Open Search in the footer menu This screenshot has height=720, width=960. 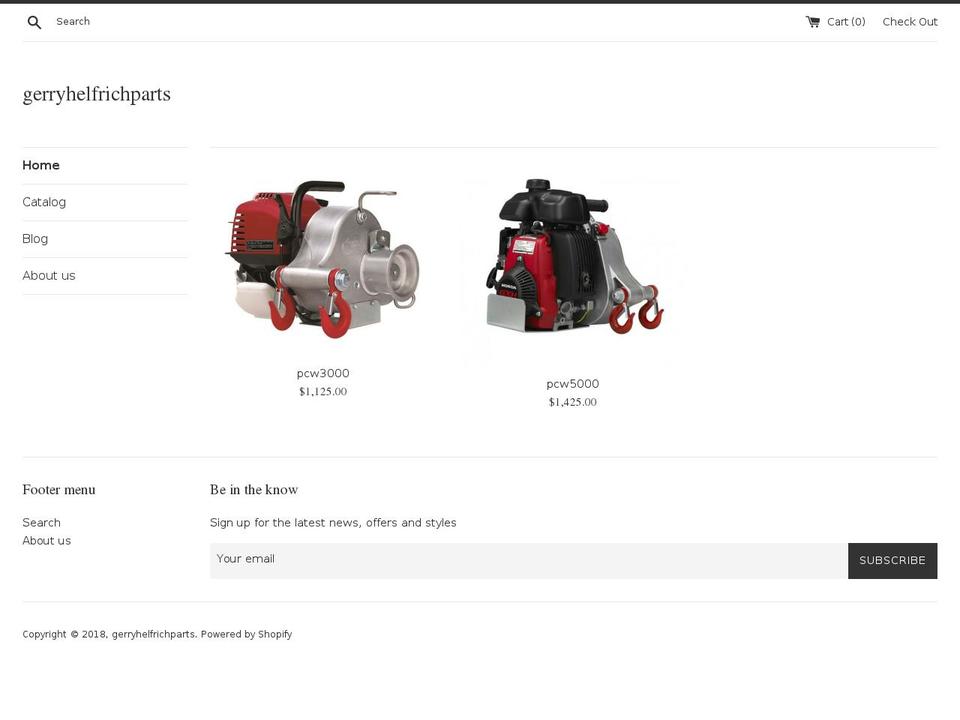point(42,523)
